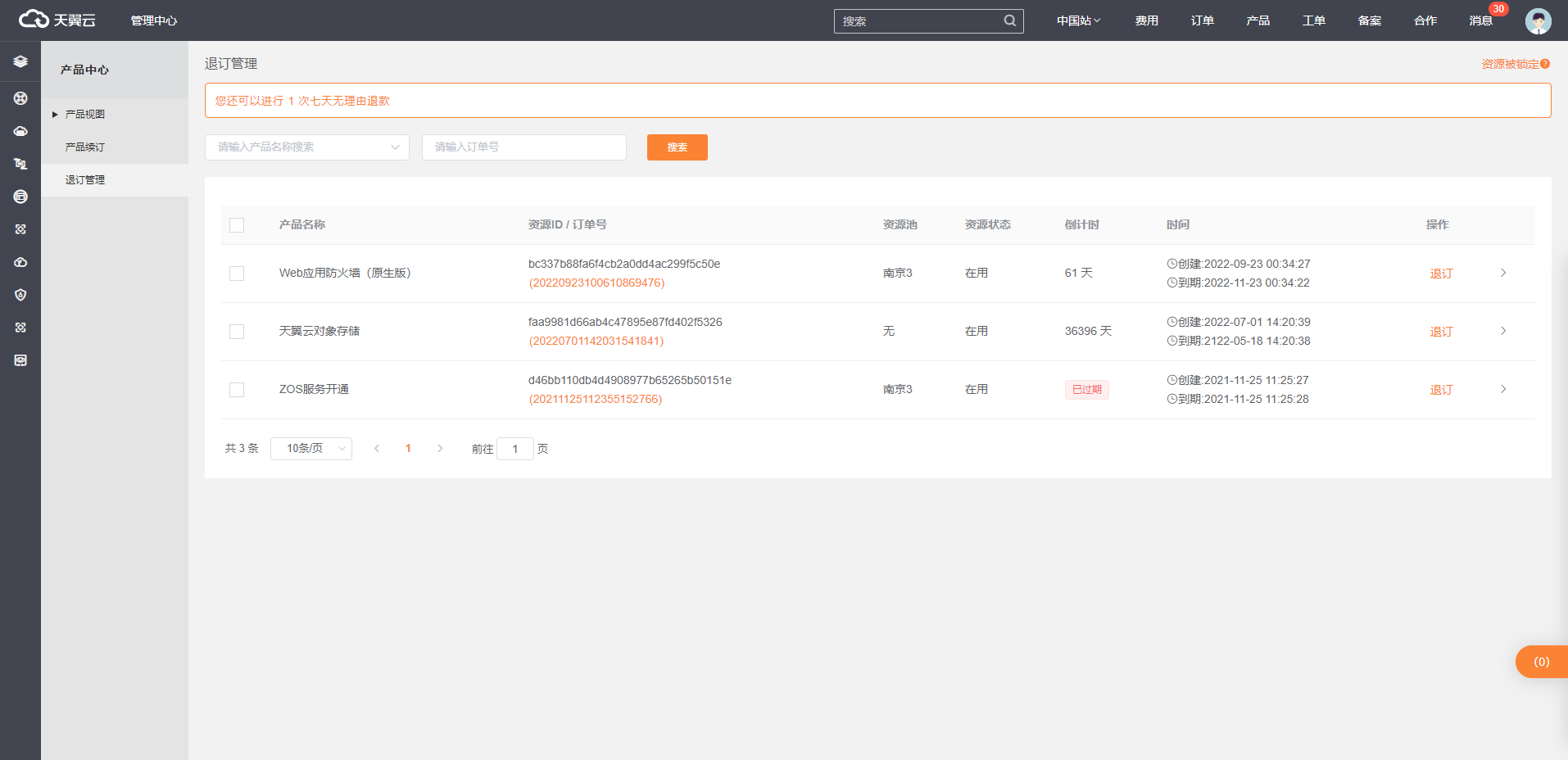Check the 天翼云对象存储 row checkbox
Screen dimensions: 1568x760
pyautogui.click(x=237, y=332)
